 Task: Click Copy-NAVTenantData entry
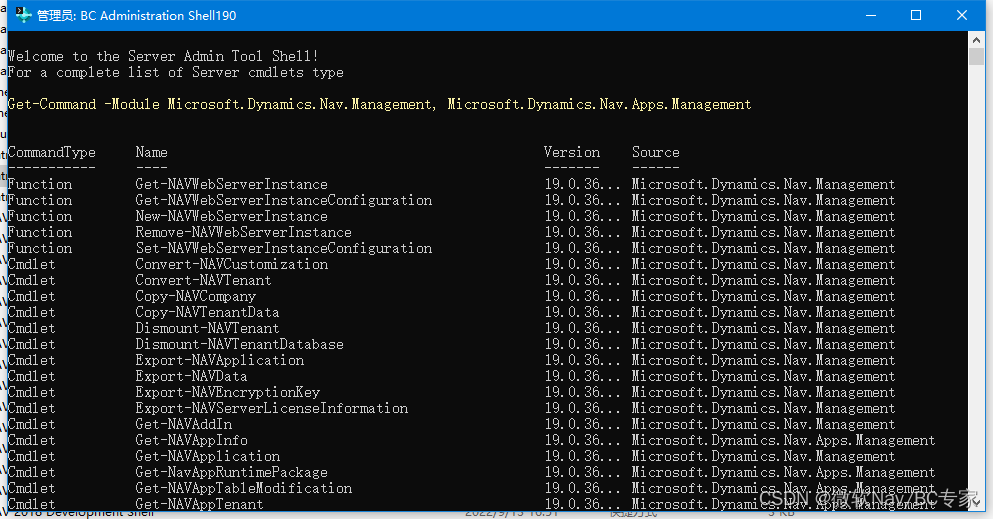(208, 313)
